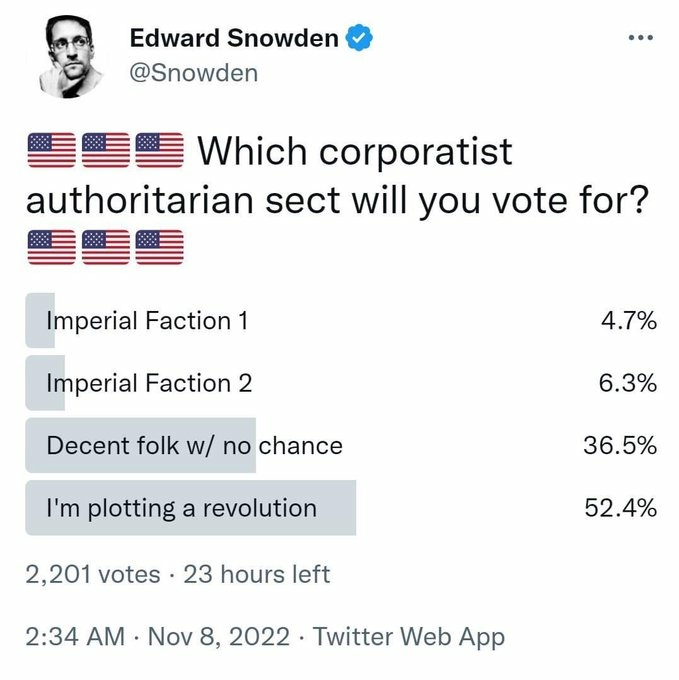Click the @Snowden handle
This screenshot has width=679, height=680.
point(194,73)
